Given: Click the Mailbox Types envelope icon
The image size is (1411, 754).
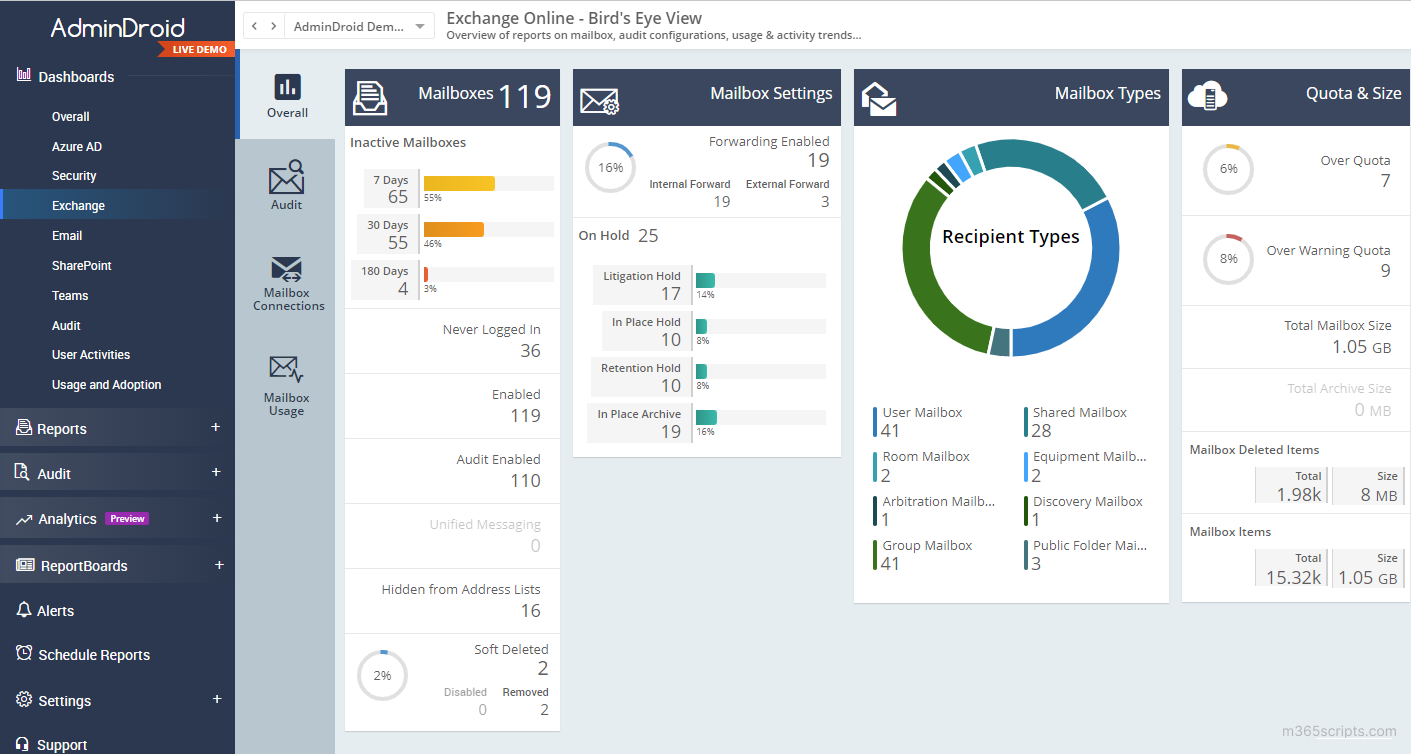Looking at the screenshot, I should click(x=878, y=96).
